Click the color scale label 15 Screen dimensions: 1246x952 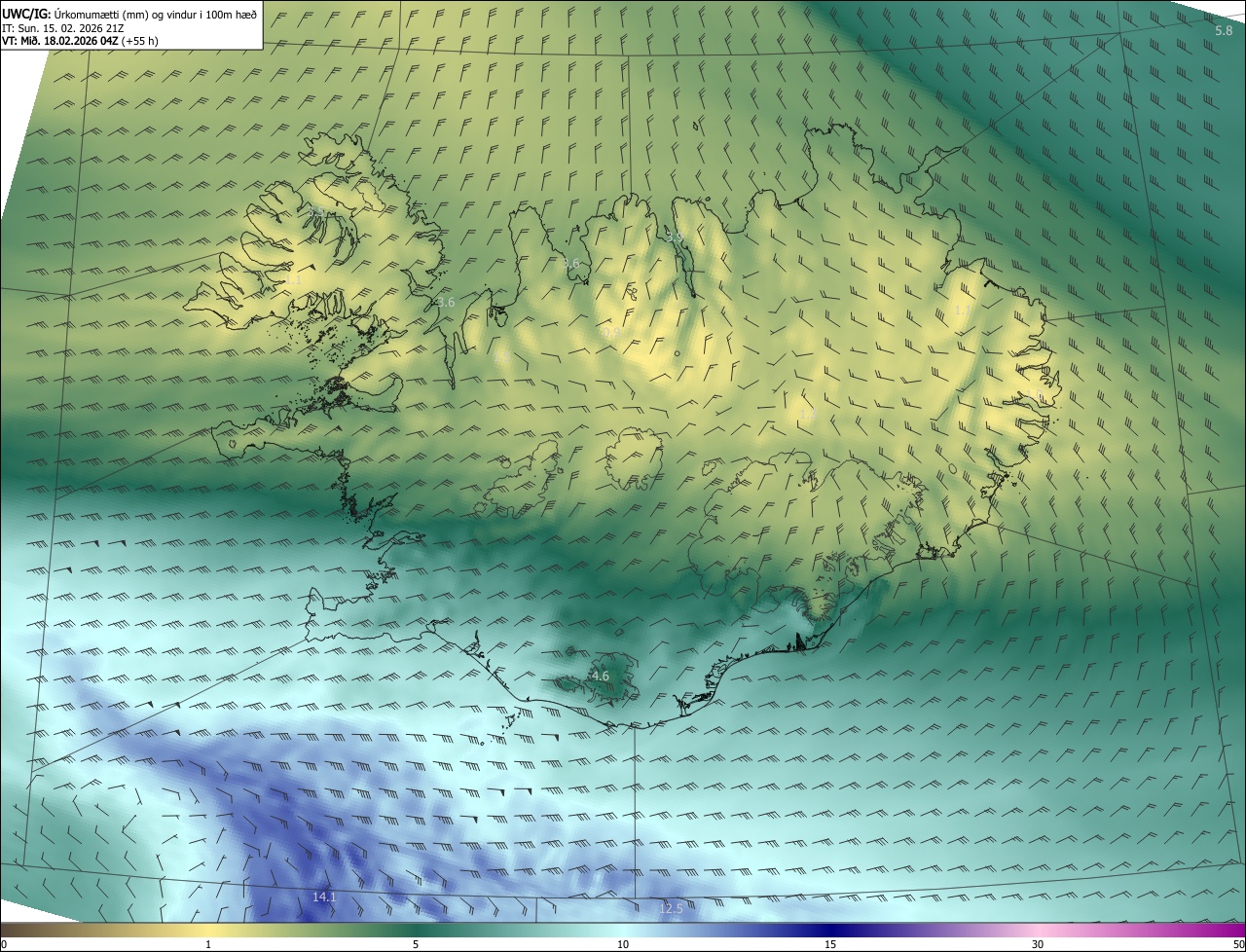pyautogui.click(x=830, y=944)
